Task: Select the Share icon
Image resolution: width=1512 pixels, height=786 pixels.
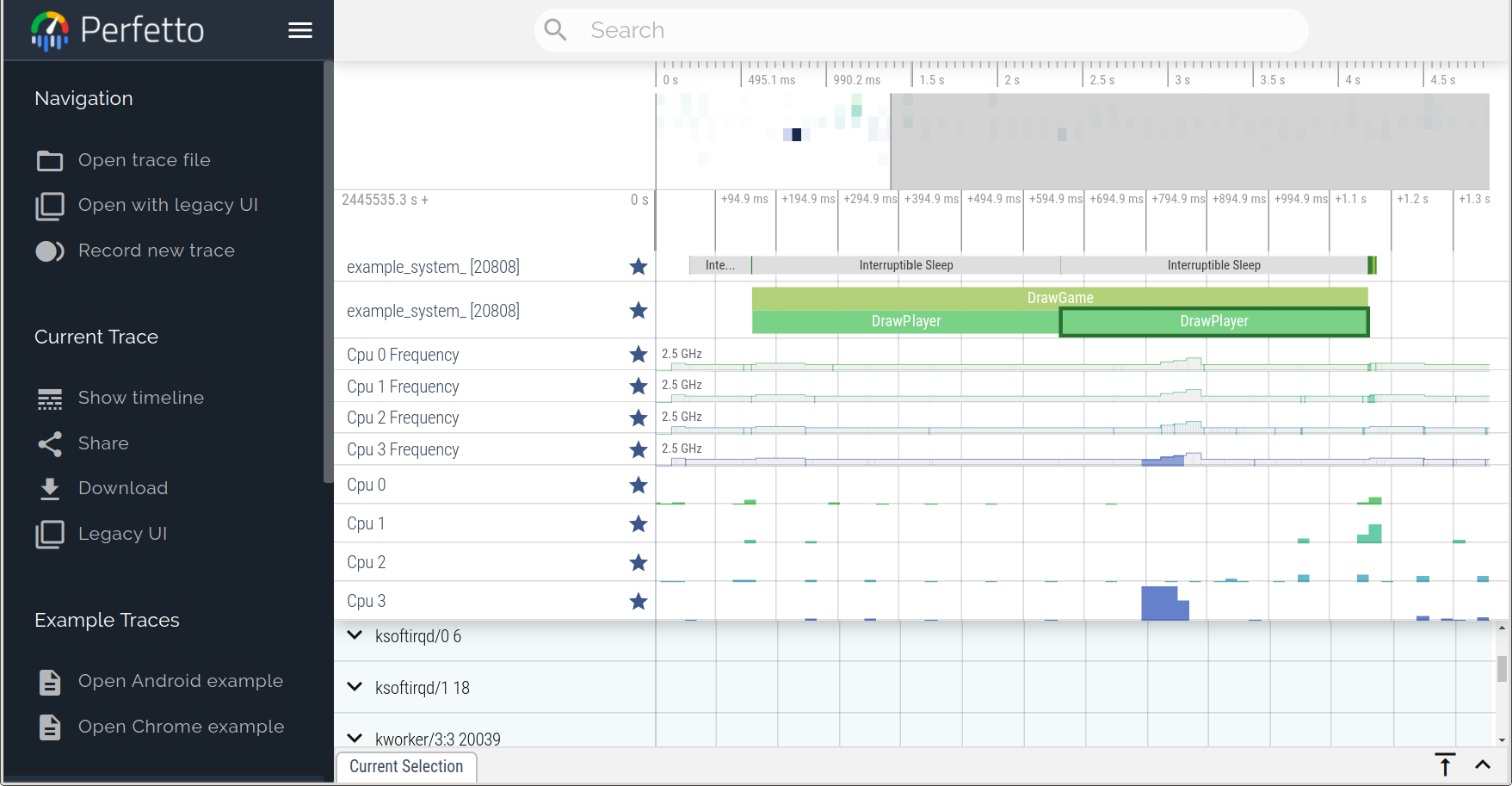Action: tap(49, 443)
